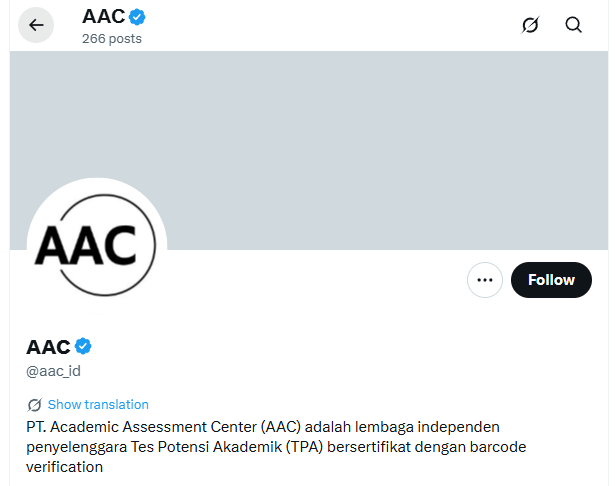Open the three-dots more options menu

(x=485, y=280)
